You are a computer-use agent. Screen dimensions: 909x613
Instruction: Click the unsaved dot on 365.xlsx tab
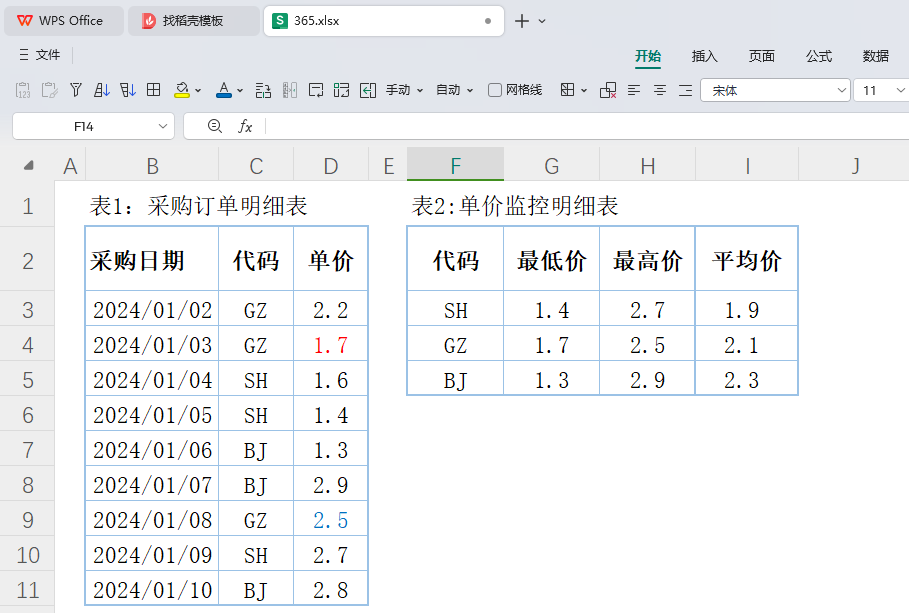(x=488, y=21)
